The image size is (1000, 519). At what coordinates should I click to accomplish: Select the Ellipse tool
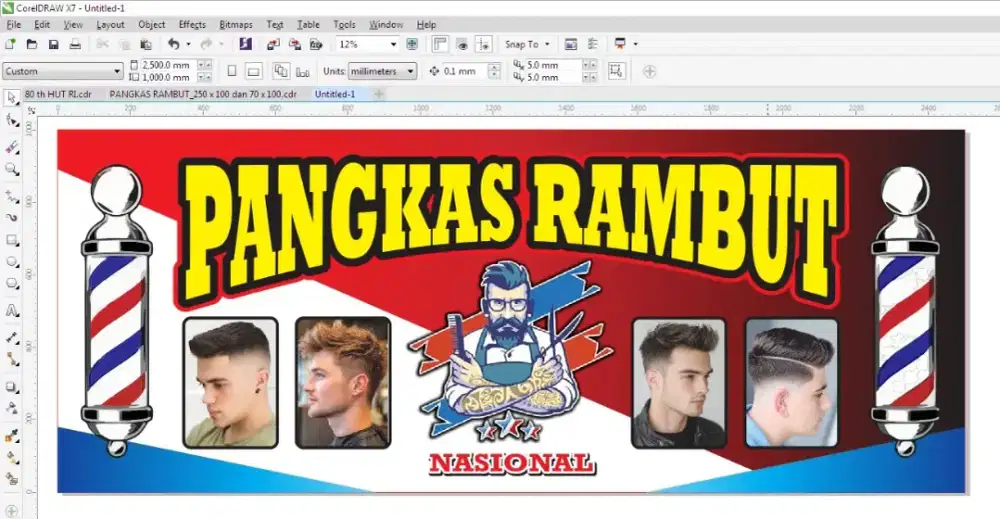(x=12, y=262)
